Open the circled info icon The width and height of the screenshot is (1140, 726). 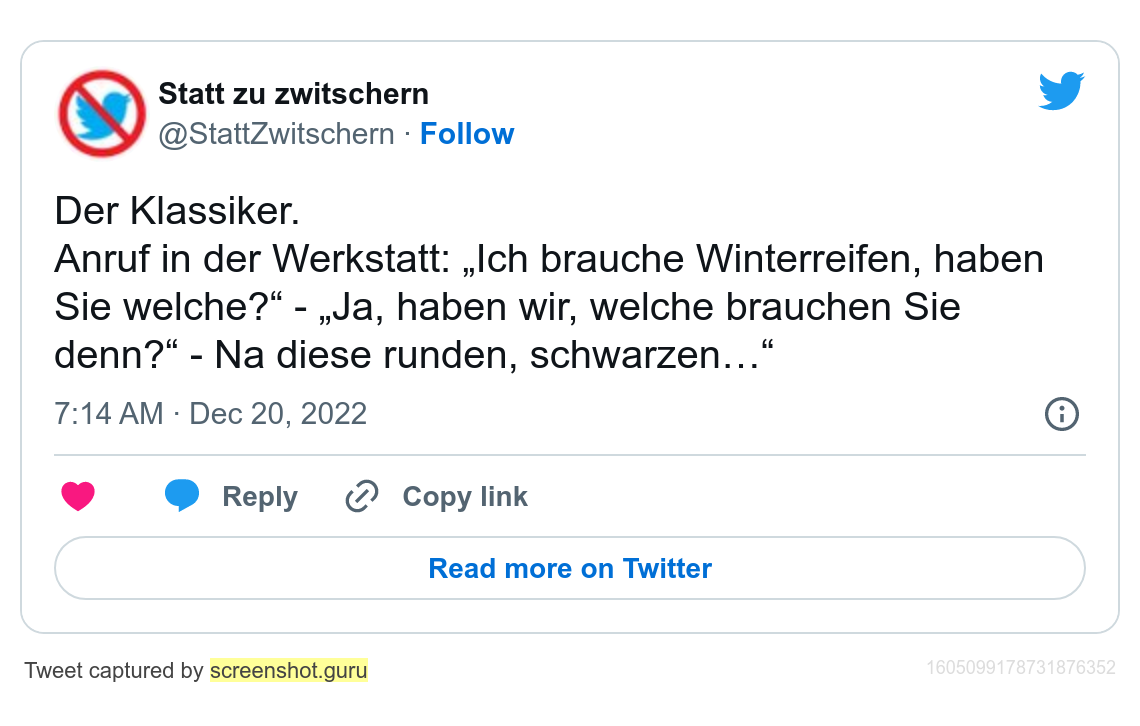click(x=1061, y=413)
